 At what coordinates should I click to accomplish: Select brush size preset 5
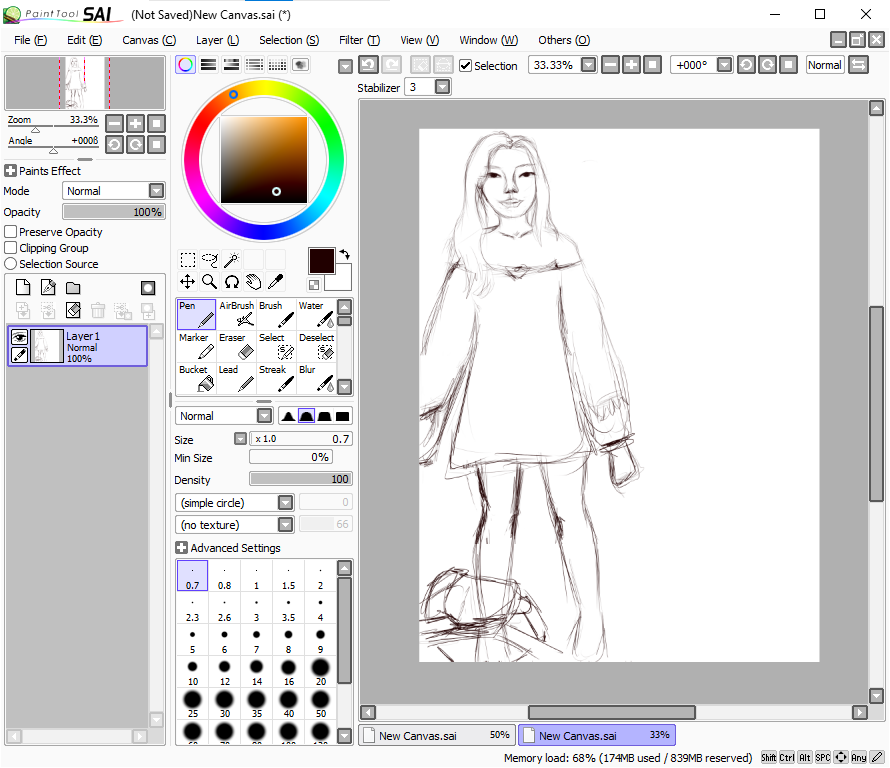(192, 640)
